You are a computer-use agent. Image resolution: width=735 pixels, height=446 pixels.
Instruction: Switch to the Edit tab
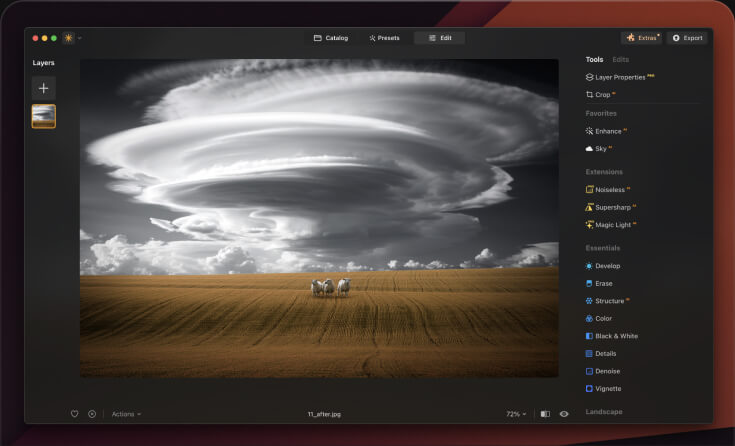(440, 38)
